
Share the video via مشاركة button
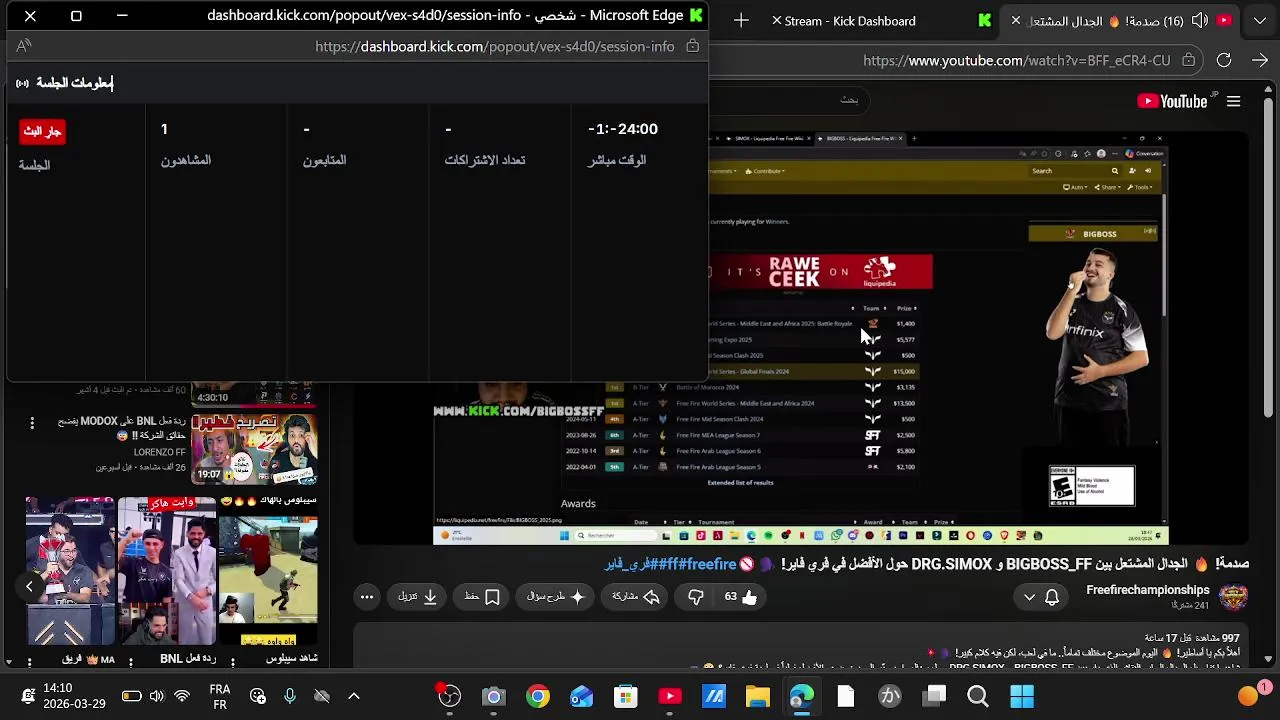(636, 597)
